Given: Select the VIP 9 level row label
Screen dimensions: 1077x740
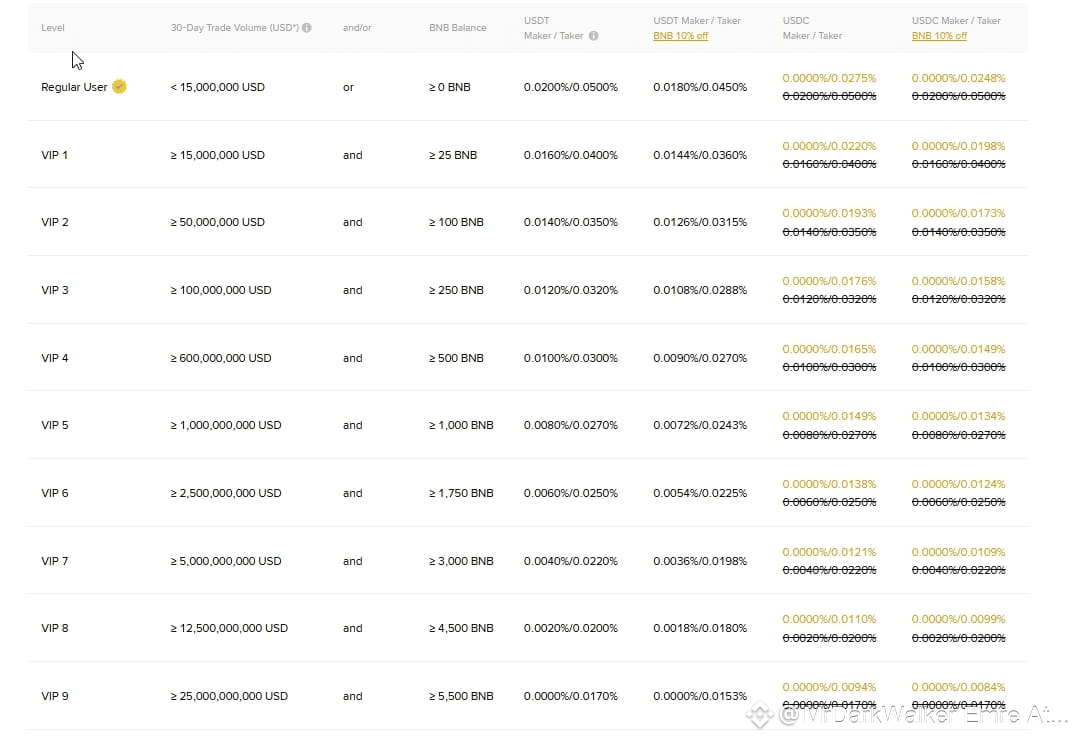Looking at the screenshot, I should (x=55, y=696).
